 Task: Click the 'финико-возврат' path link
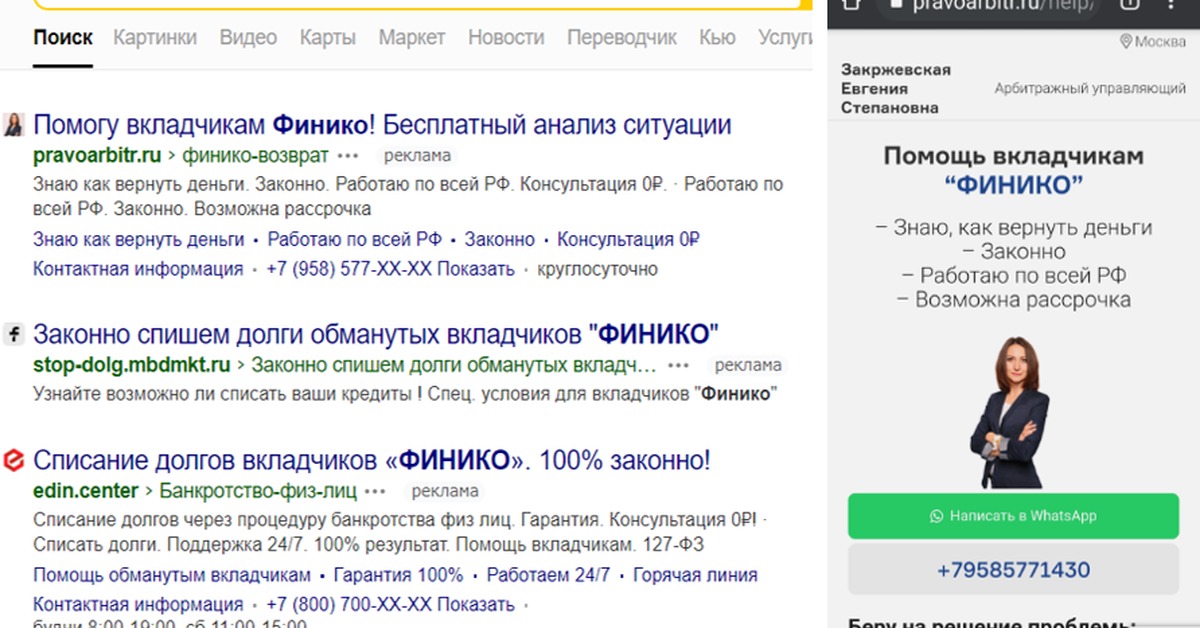(255, 155)
